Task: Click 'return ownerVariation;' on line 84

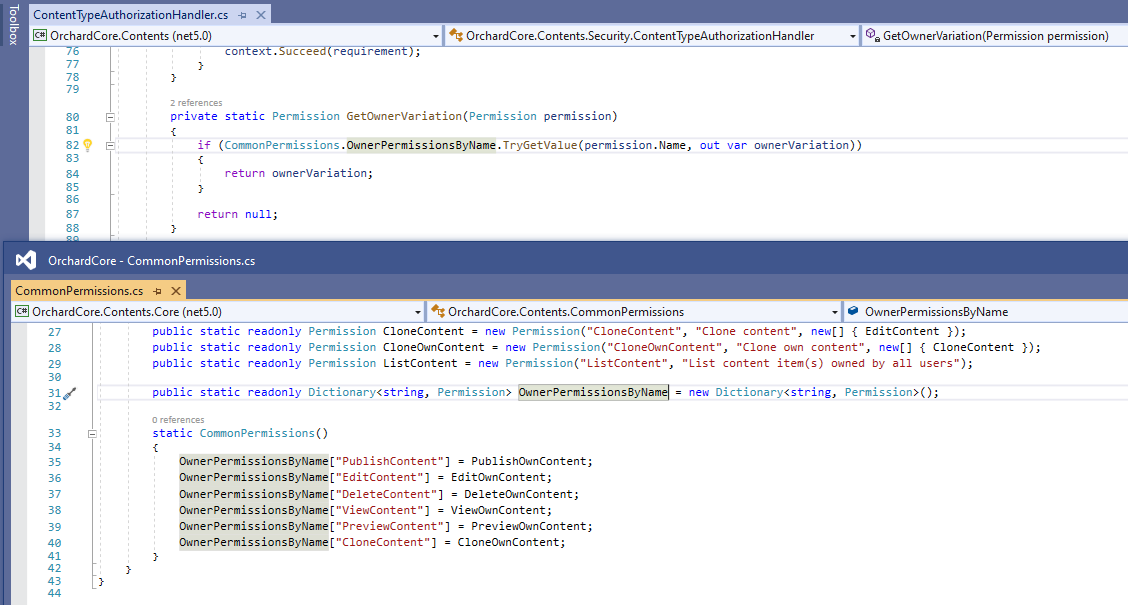Action: 299,173
